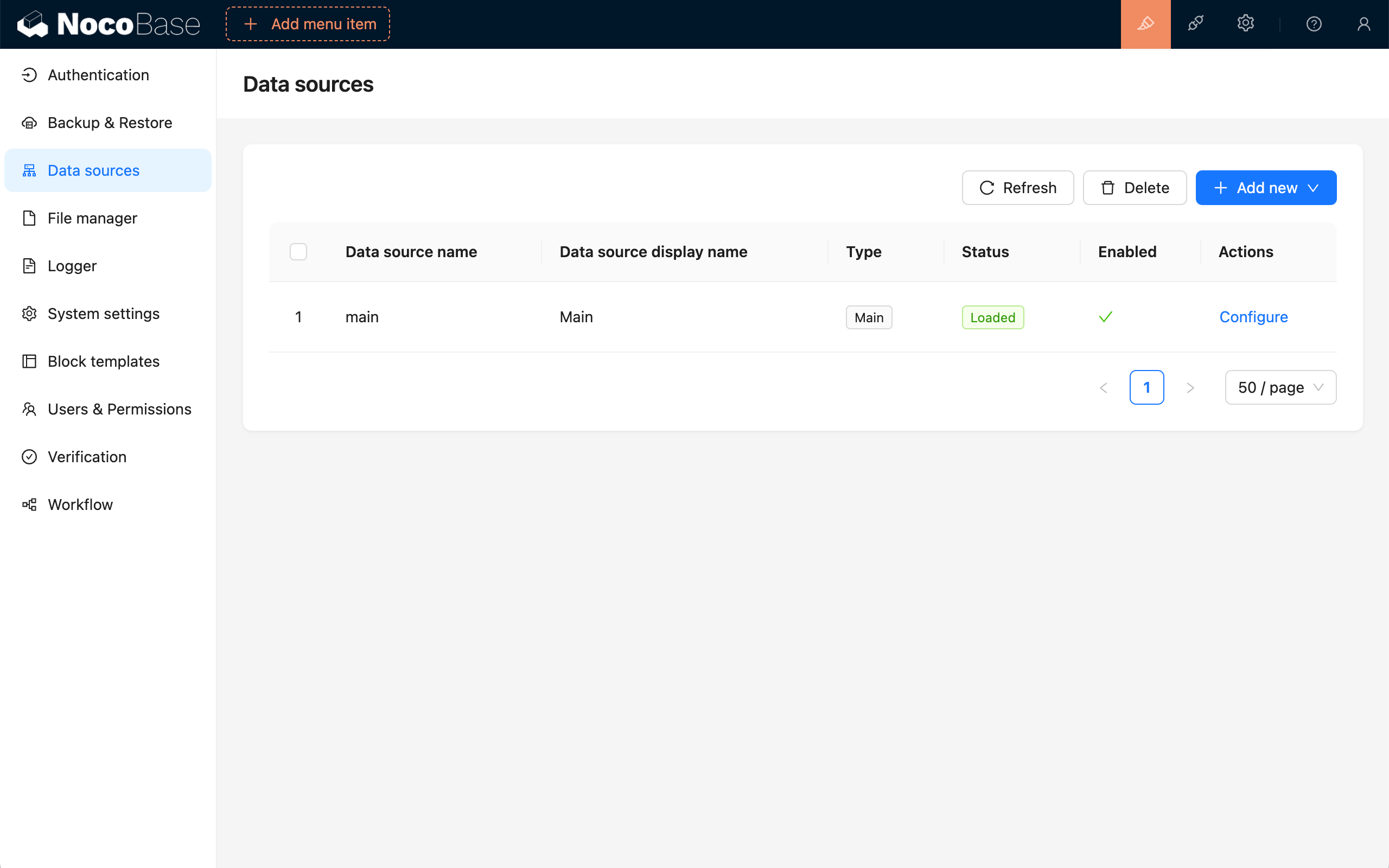Toggle the UI editor highlighter icon

tap(1145, 24)
